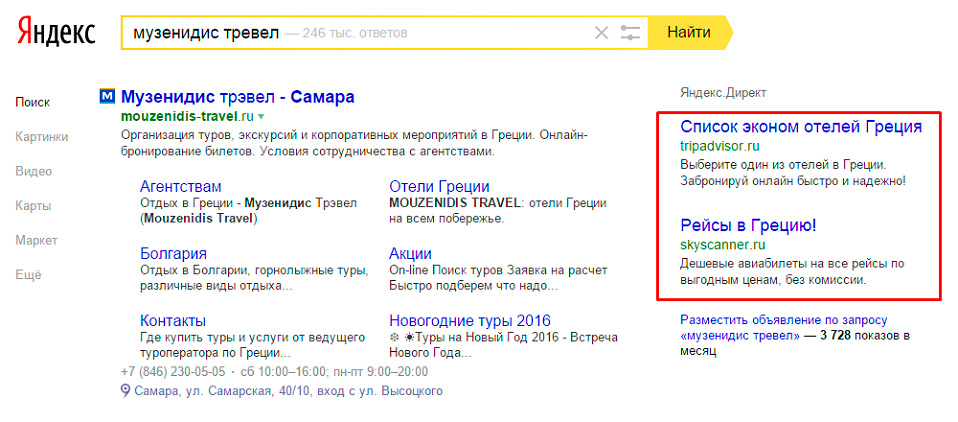Open the Маркет section
Image resolution: width=958 pixels, height=422 pixels.
36,240
